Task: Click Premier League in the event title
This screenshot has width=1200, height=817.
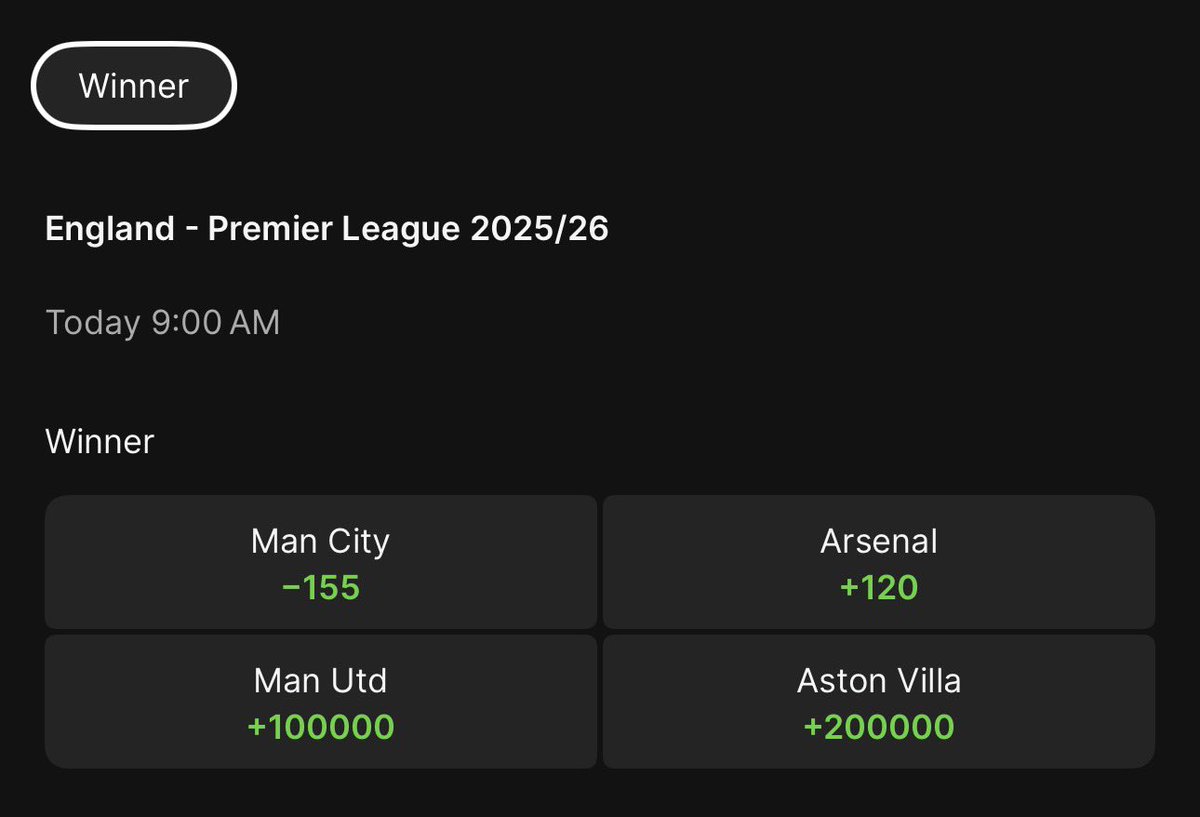Action: pyautogui.click(x=335, y=229)
